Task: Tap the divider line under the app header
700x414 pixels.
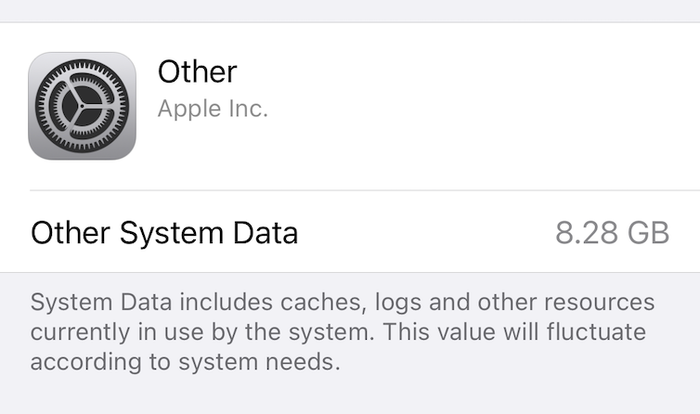Action: pyautogui.click(x=360, y=190)
